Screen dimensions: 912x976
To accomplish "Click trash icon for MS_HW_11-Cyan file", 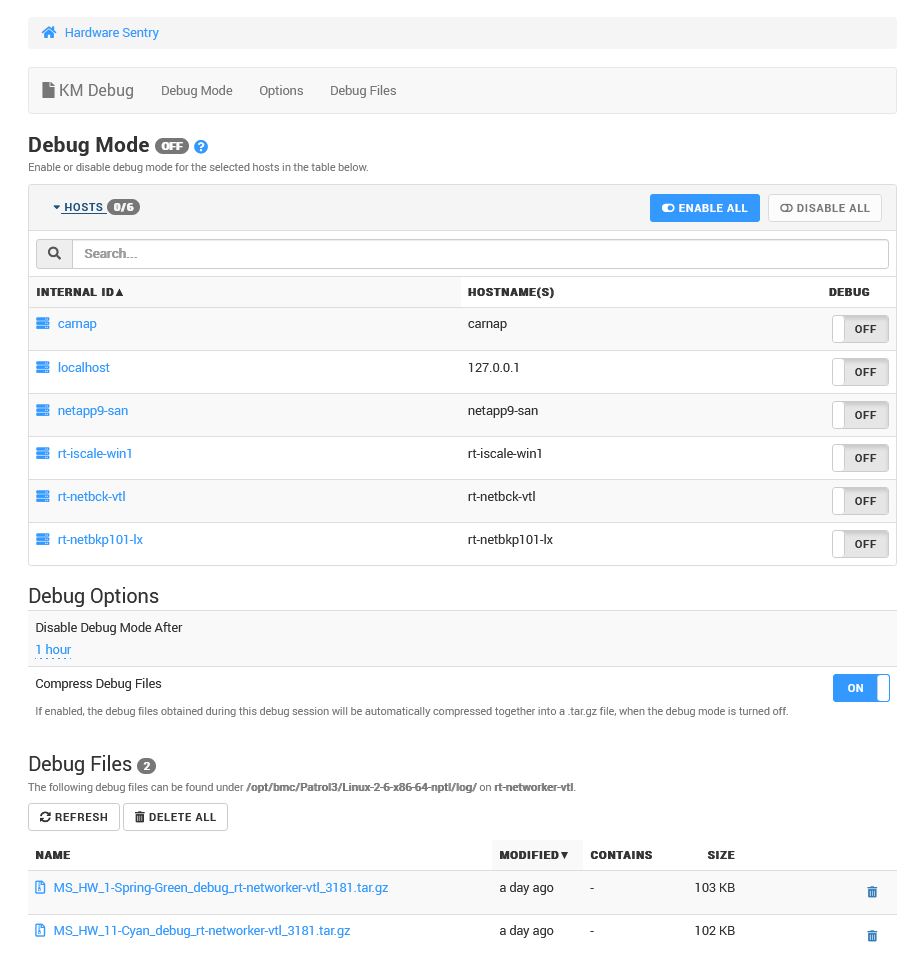I will (871, 936).
